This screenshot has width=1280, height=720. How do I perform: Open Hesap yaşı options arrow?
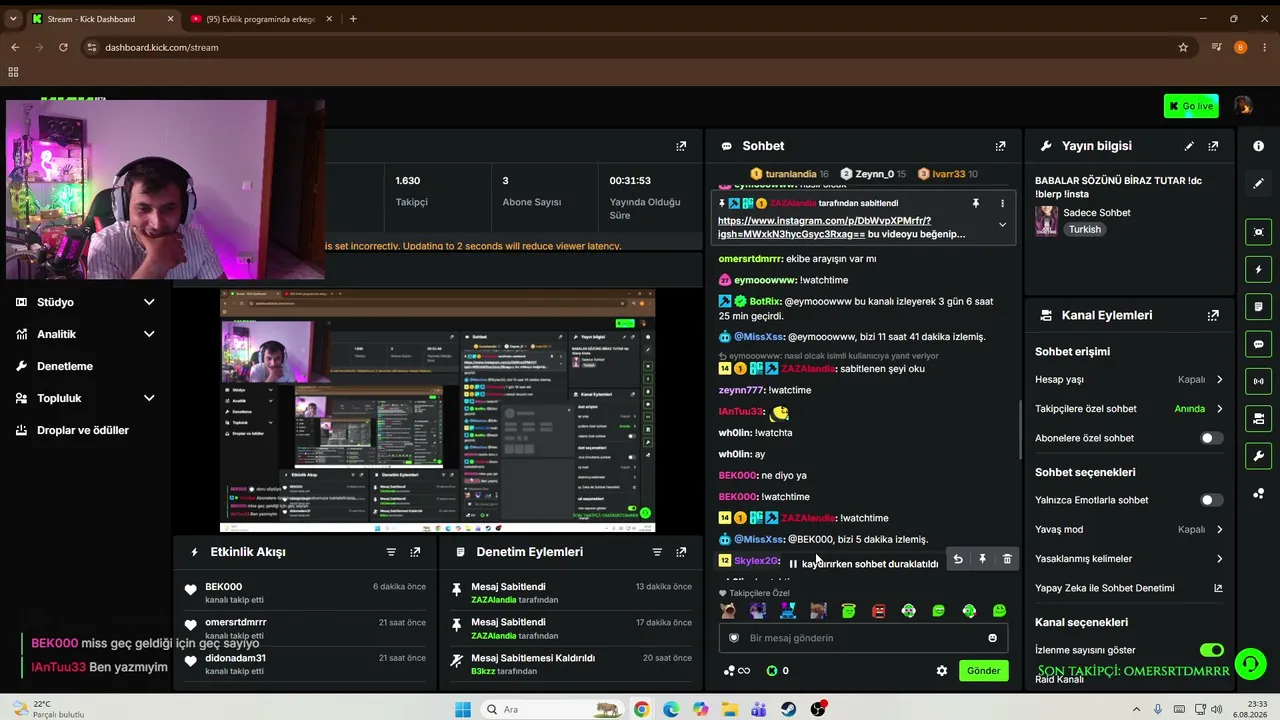pos(1219,380)
